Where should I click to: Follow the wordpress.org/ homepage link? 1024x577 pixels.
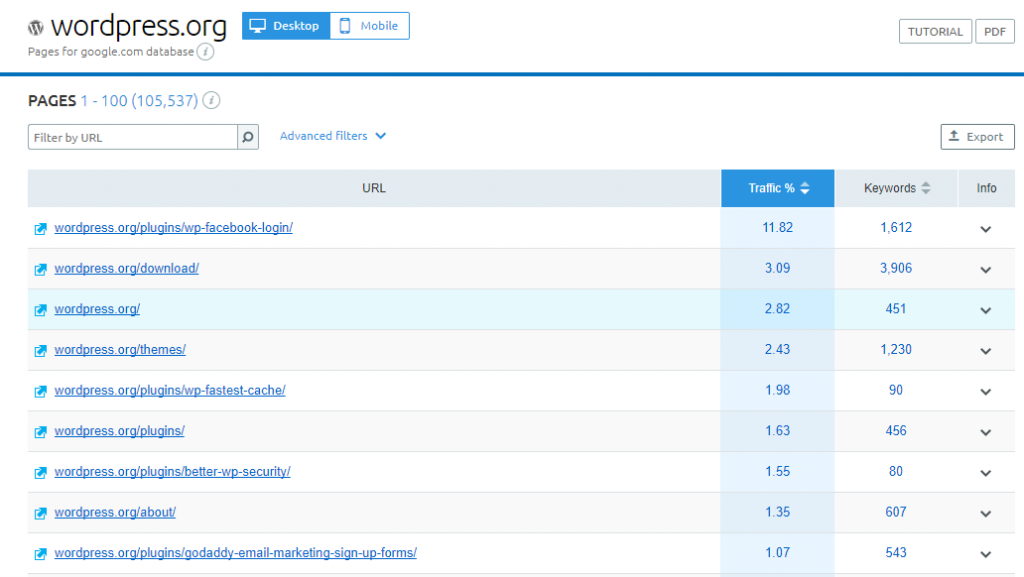(97, 309)
